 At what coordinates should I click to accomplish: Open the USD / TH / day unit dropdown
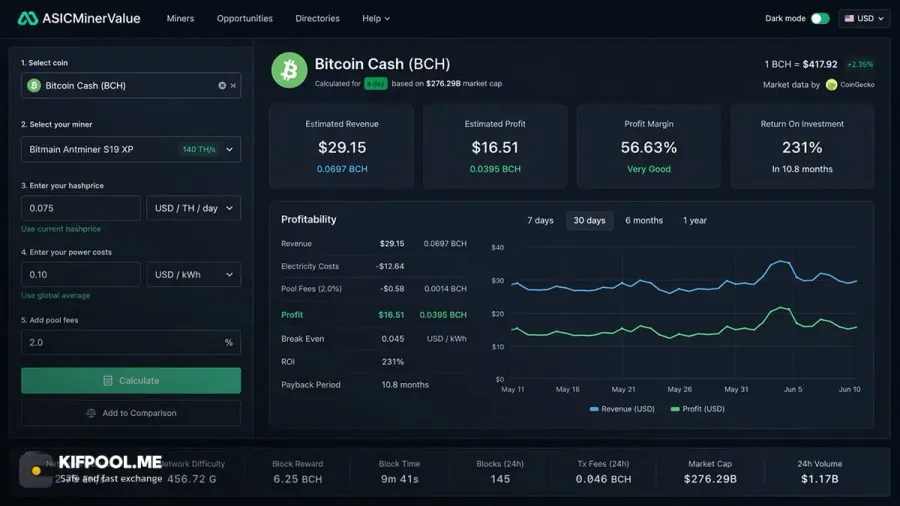coord(193,208)
